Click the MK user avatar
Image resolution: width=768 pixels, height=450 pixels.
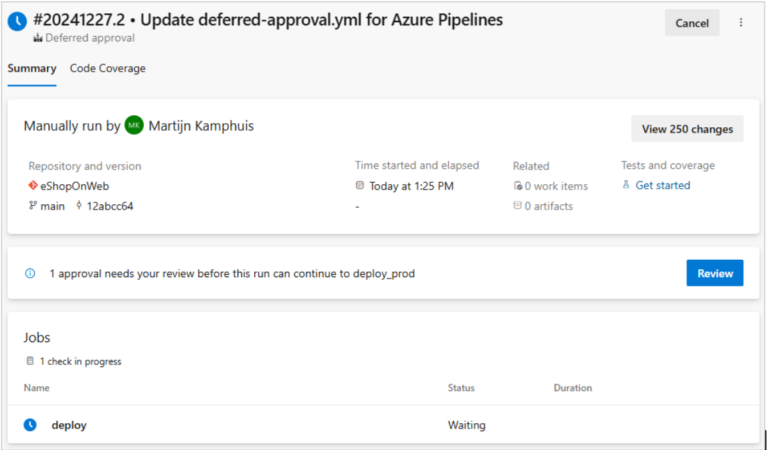[134, 125]
